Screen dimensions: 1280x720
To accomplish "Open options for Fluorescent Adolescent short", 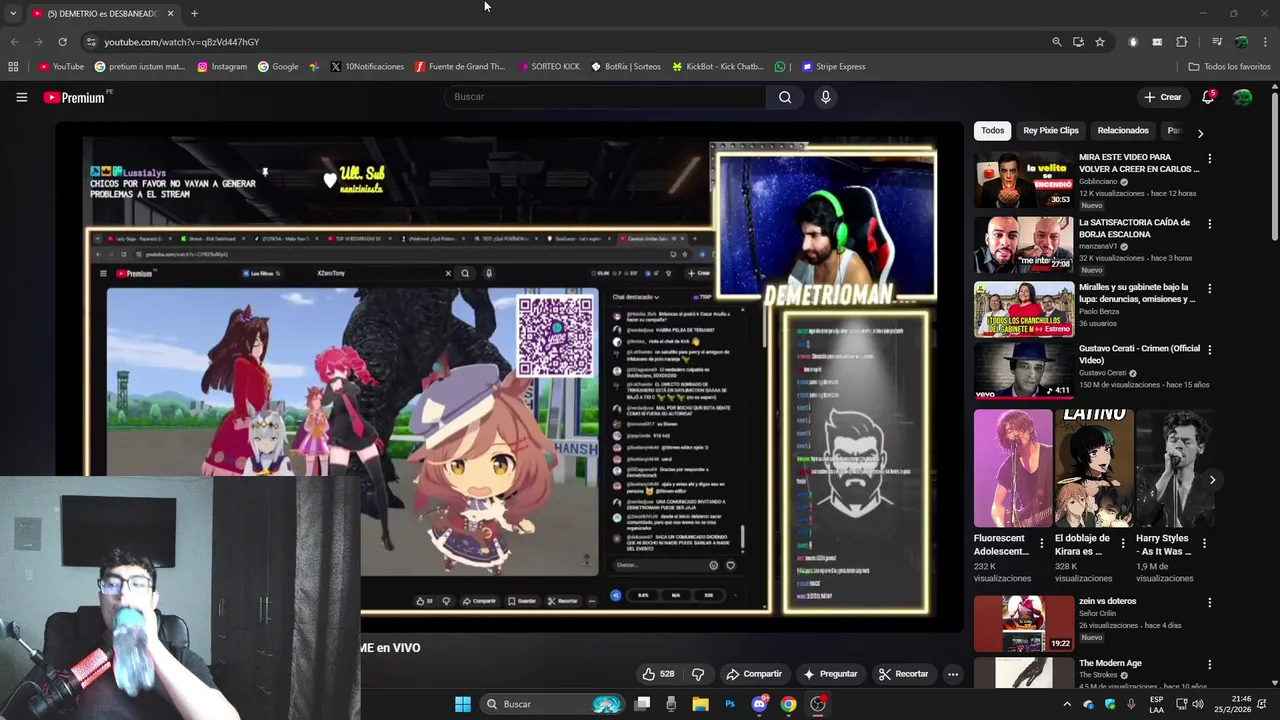I will [1041, 544].
